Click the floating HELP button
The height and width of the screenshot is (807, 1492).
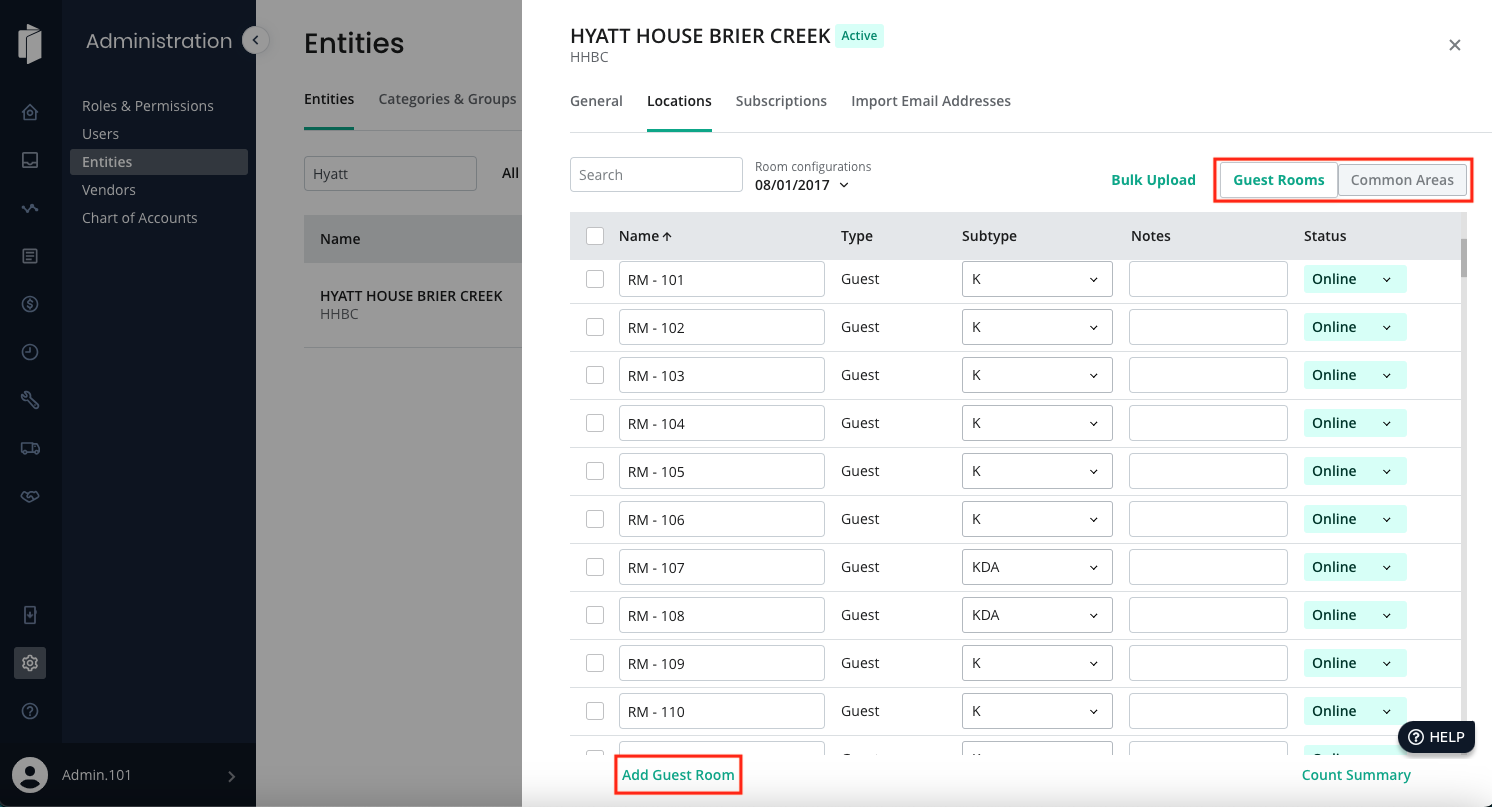click(1437, 737)
